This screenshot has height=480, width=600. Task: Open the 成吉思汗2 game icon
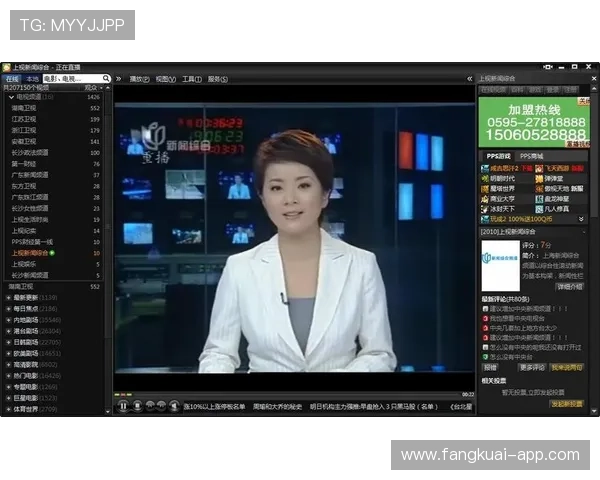pos(485,168)
